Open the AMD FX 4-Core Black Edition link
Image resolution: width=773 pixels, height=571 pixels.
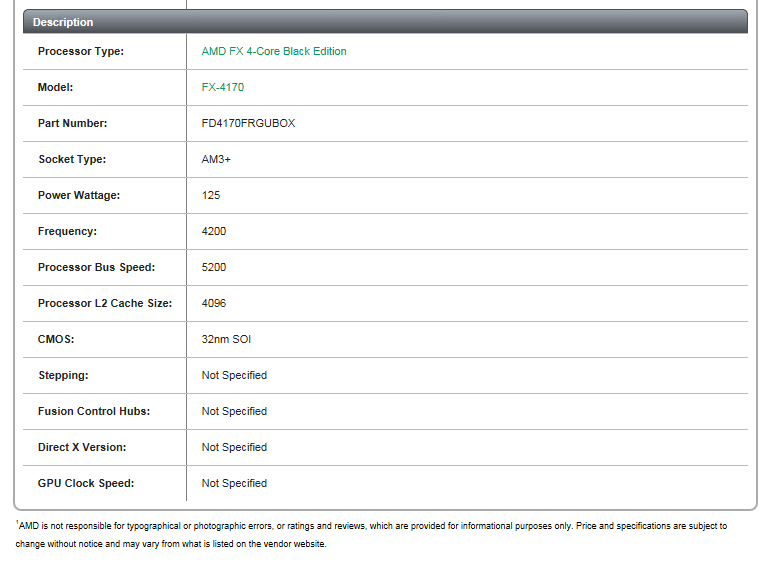(x=274, y=51)
